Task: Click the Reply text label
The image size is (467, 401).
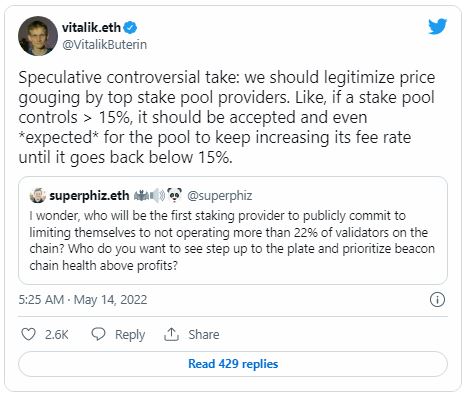Action: (x=130, y=334)
